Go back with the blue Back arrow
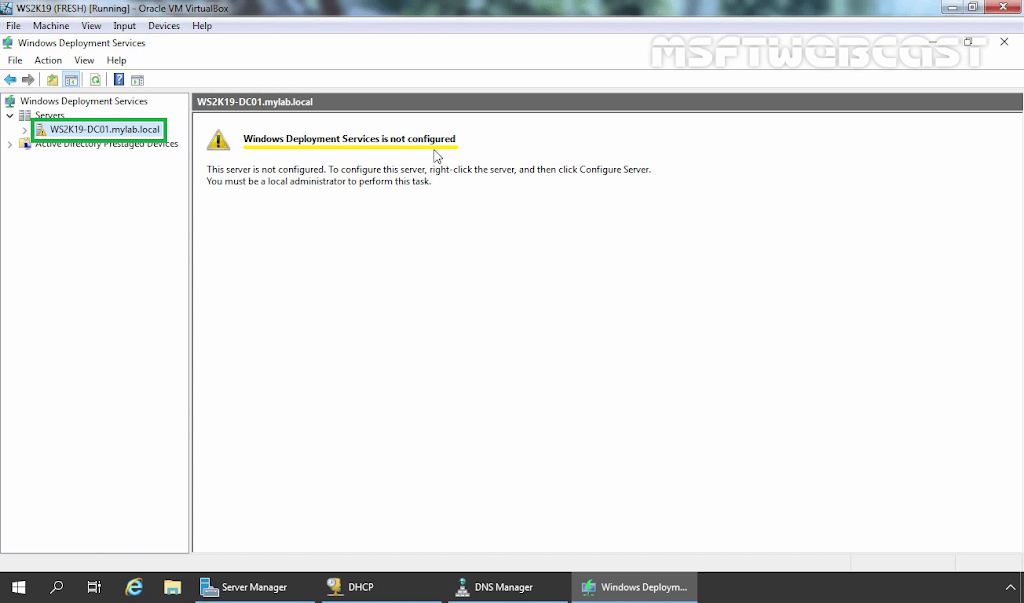The image size is (1024, 603). [10, 80]
